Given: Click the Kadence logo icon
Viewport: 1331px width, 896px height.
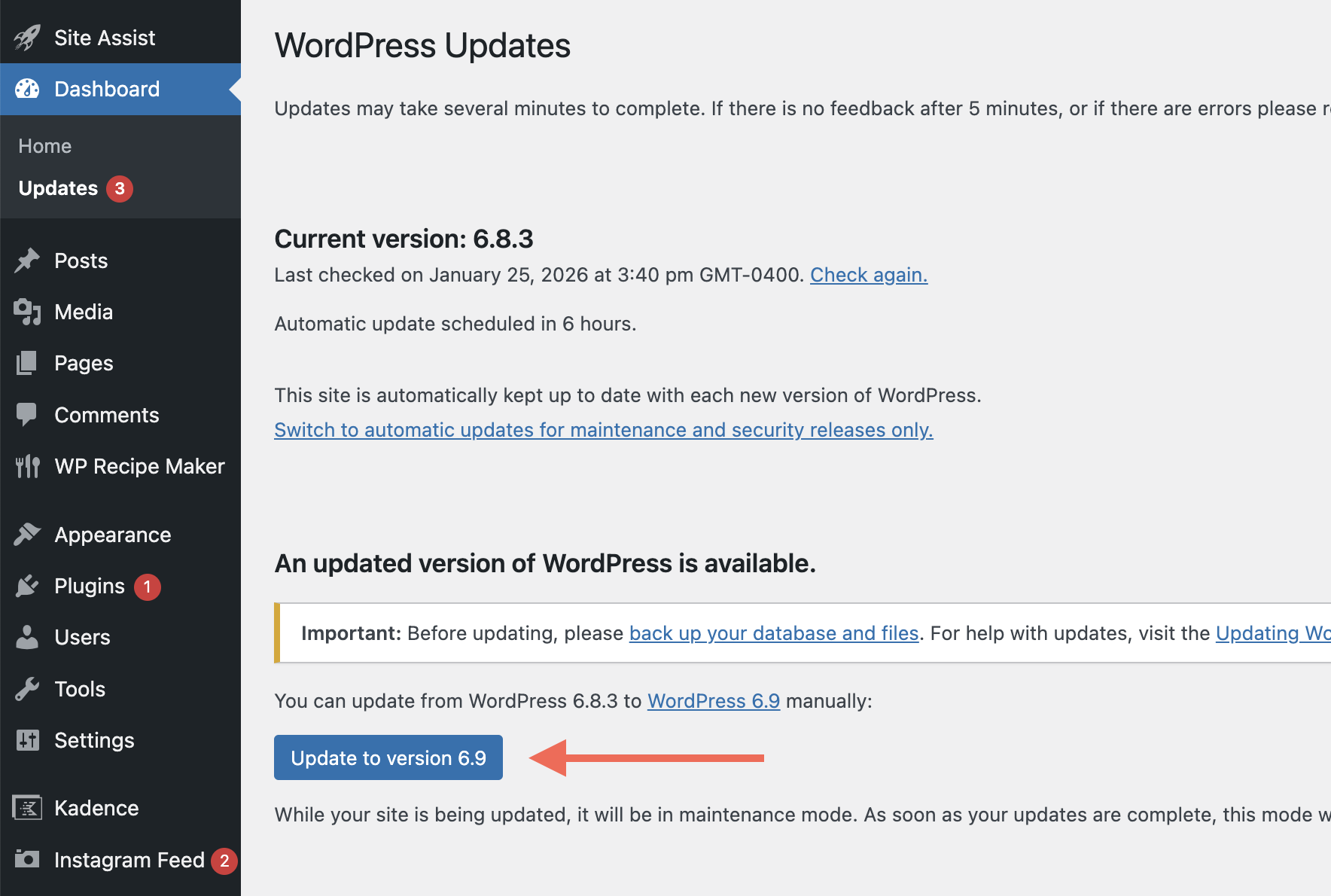Looking at the screenshot, I should [27, 808].
